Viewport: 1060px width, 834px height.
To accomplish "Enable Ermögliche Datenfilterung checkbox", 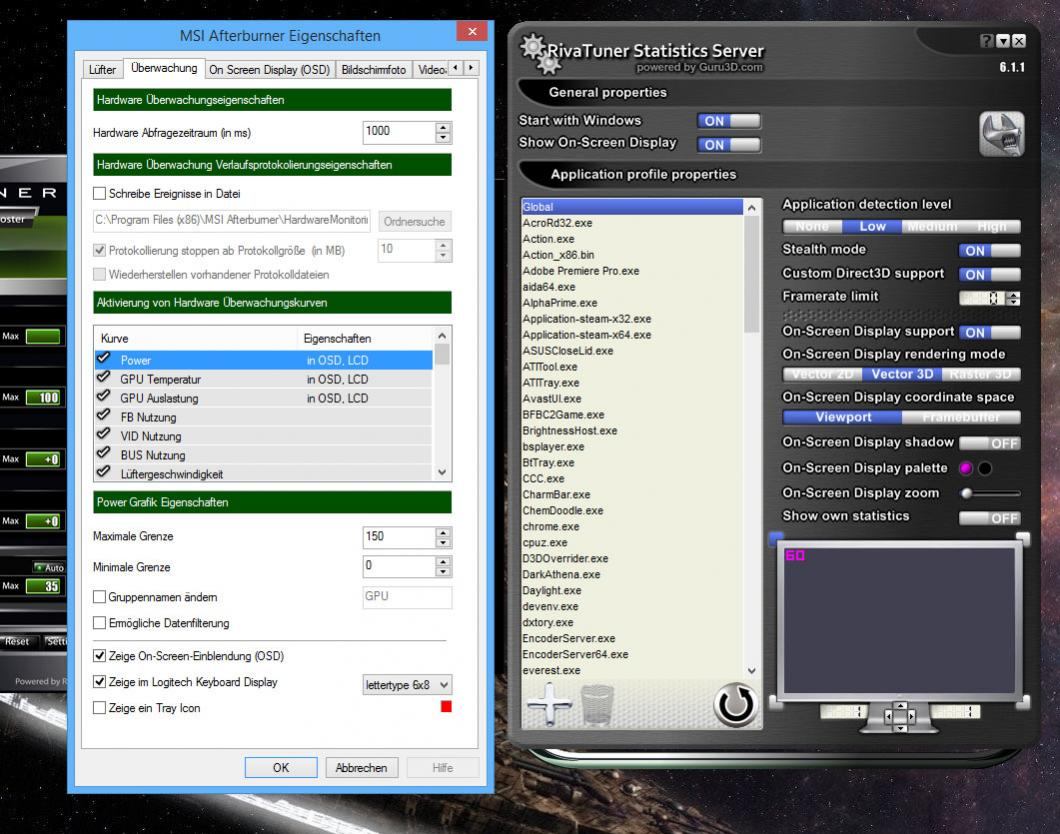I will point(99,622).
